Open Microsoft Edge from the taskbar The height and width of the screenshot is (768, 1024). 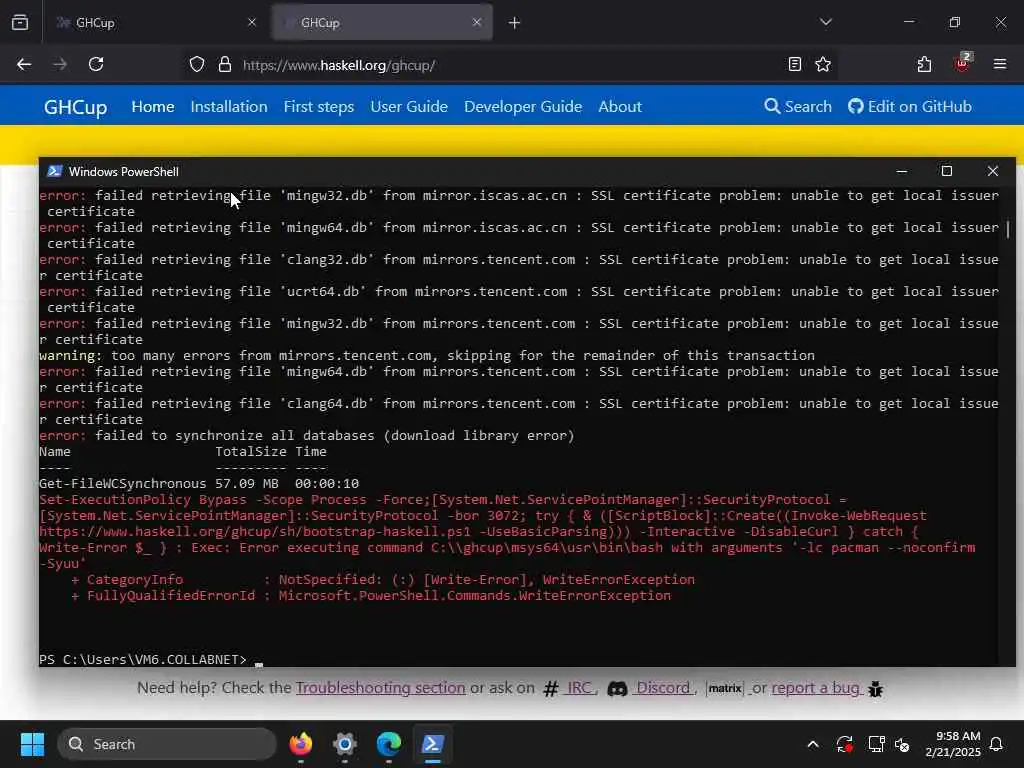tap(389, 744)
